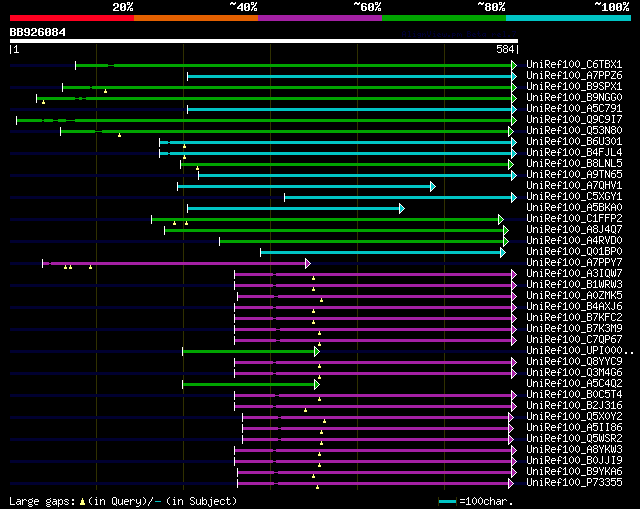Select the UniRef100_A8J4Q7 label
Image resolution: width=640 pixels, height=509 pixels.
(574, 230)
